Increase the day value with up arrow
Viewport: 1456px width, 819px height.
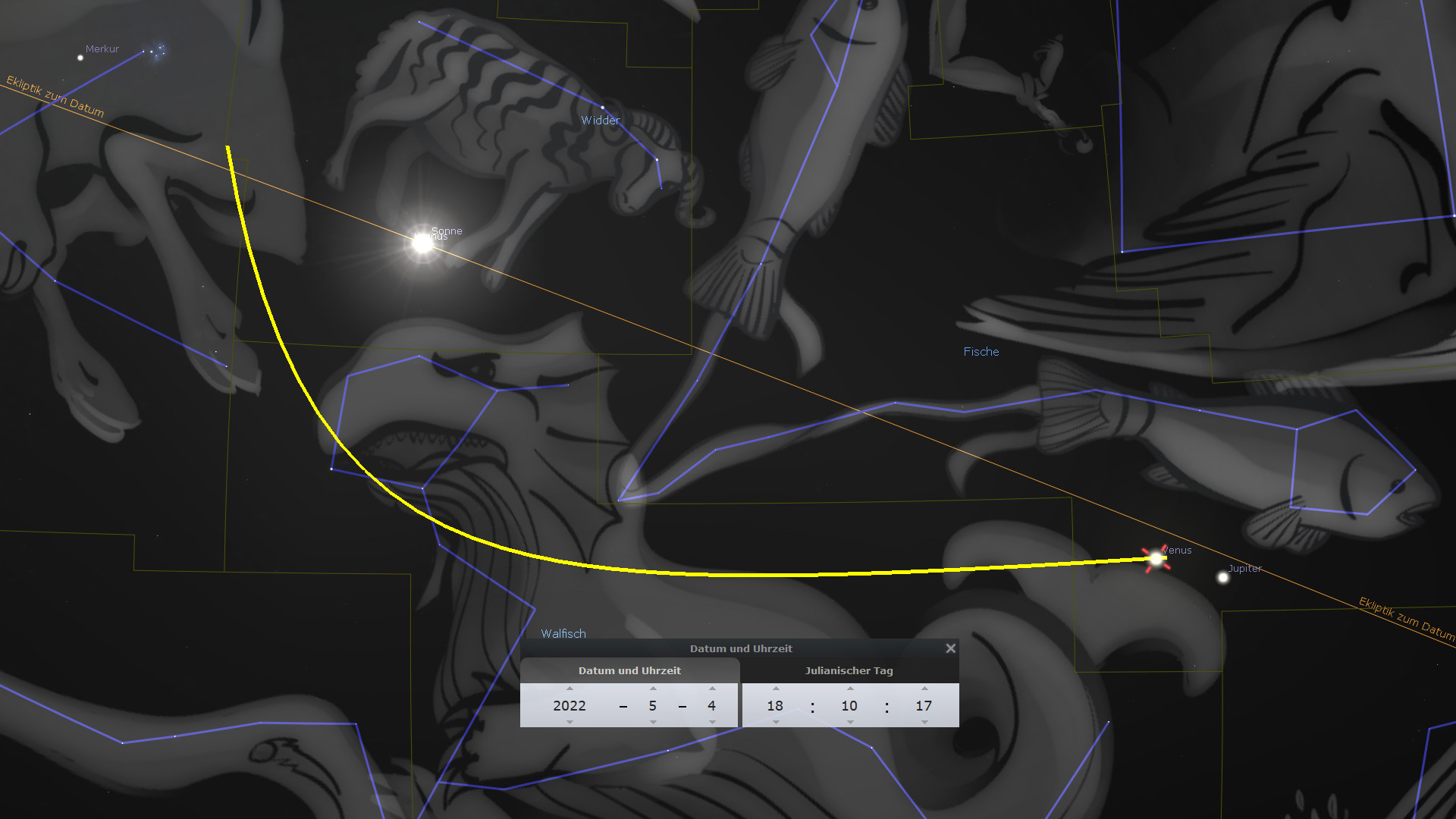(x=712, y=689)
